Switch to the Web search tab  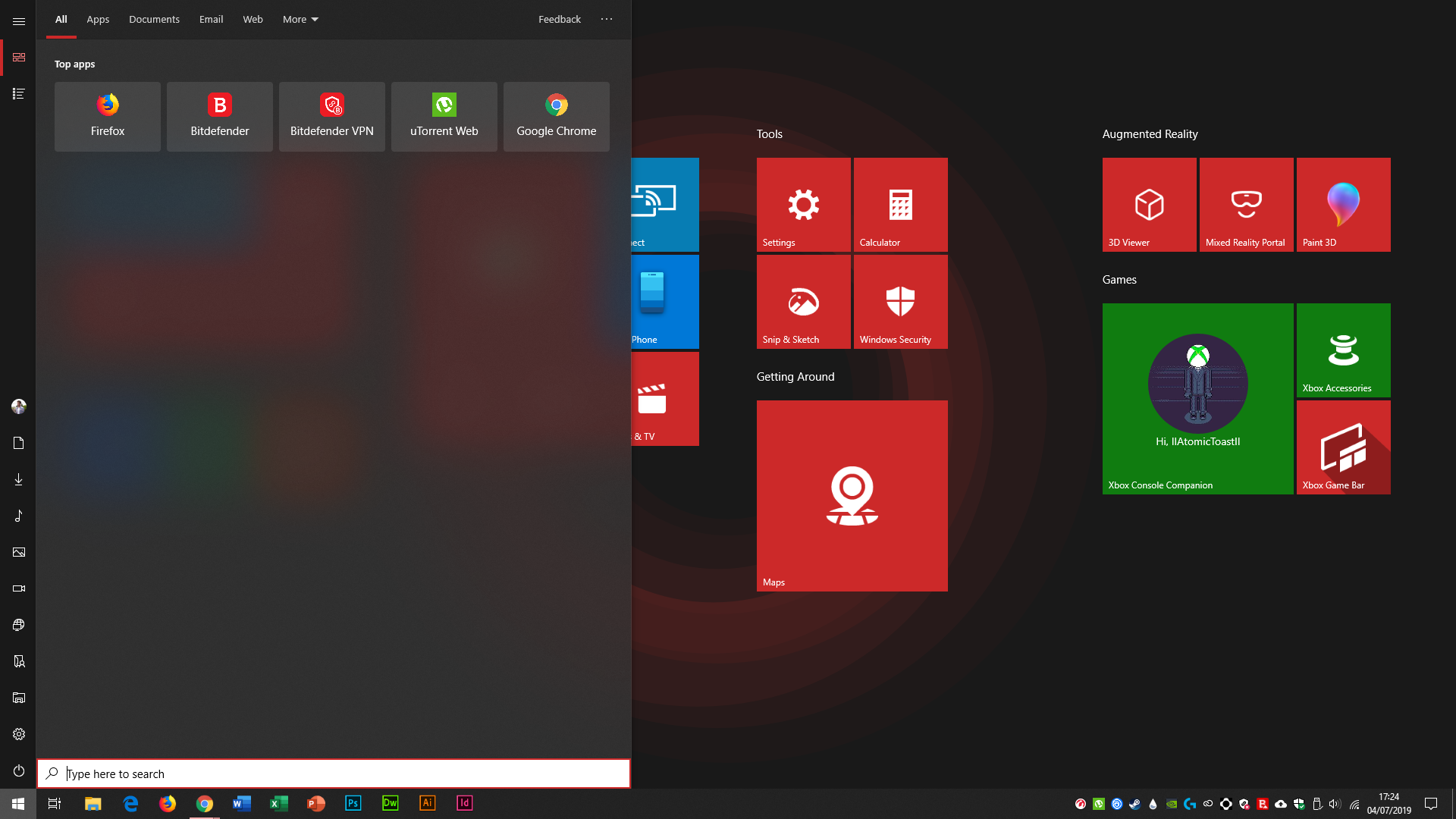pos(253,19)
